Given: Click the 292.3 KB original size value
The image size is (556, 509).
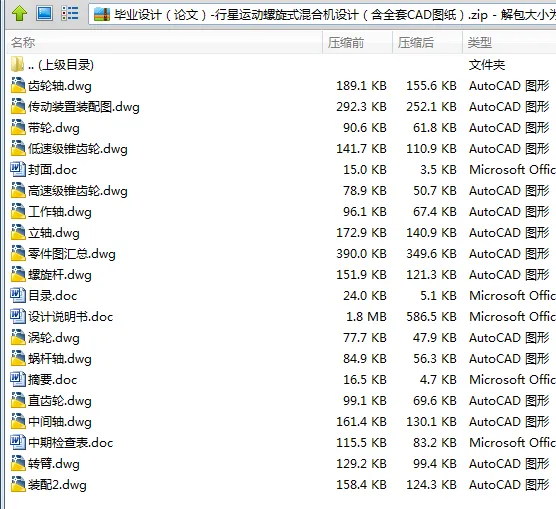Looking at the screenshot, I should pos(361,107).
